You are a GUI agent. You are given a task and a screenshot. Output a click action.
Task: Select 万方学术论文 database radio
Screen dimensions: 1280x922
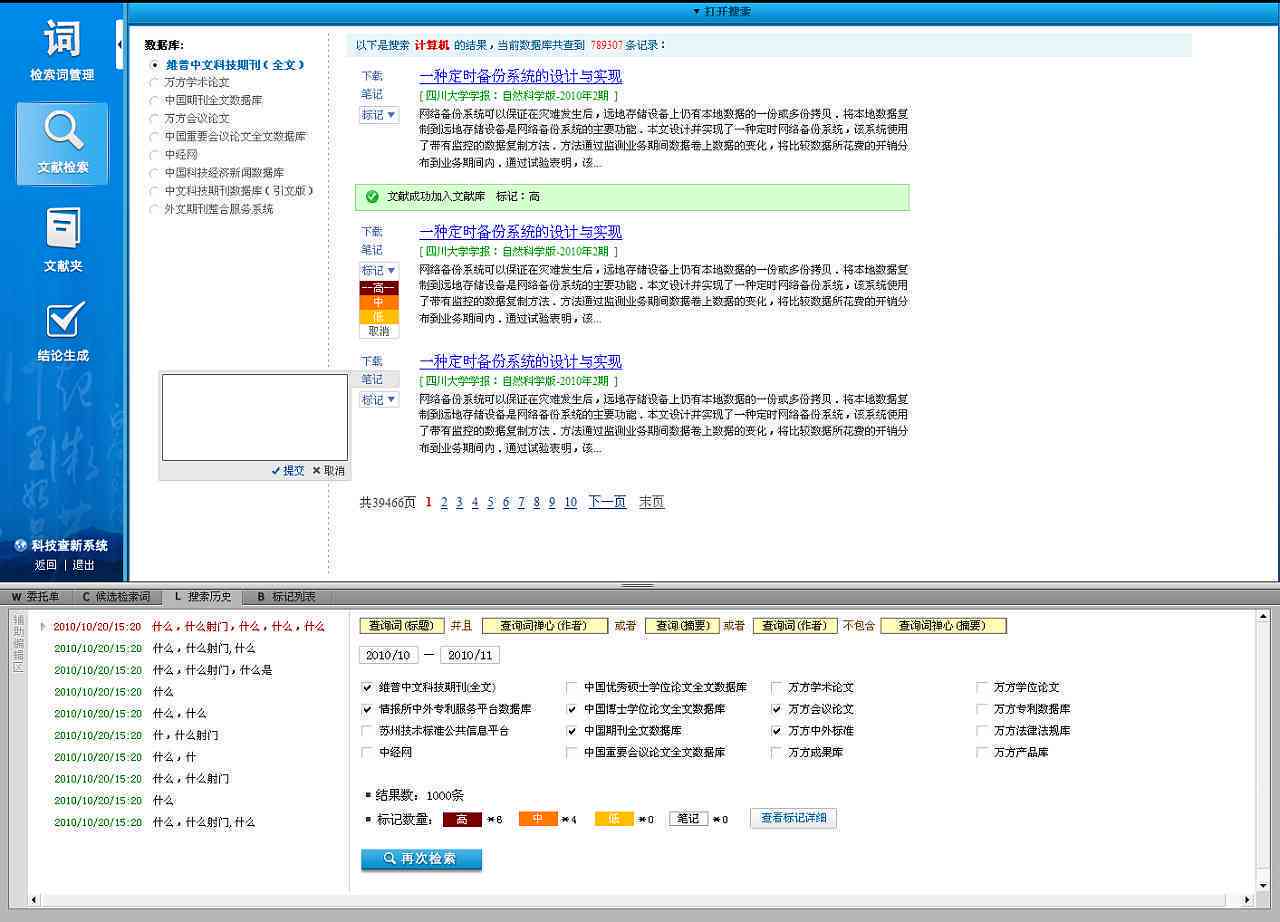pyautogui.click(x=154, y=83)
